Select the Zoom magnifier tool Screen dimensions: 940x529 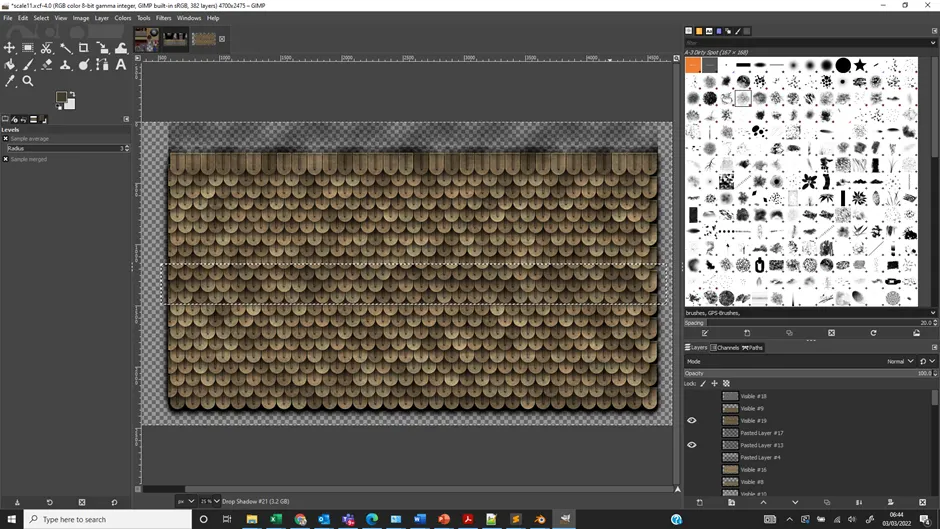[x=28, y=81]
